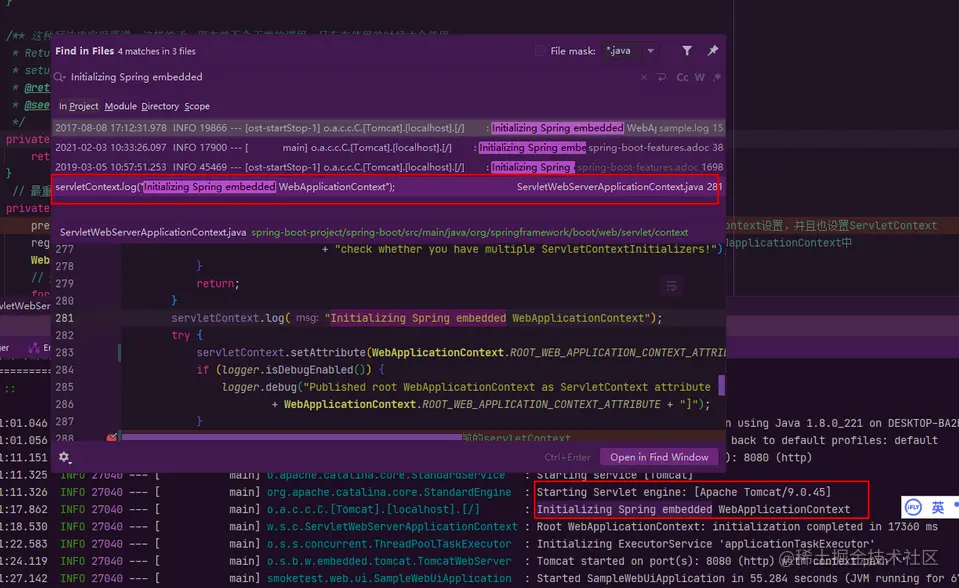This screenshot has height=588, width=959.
Task: Open the gear settings icon in Find dialog
Action: click(x=64, y=457)
